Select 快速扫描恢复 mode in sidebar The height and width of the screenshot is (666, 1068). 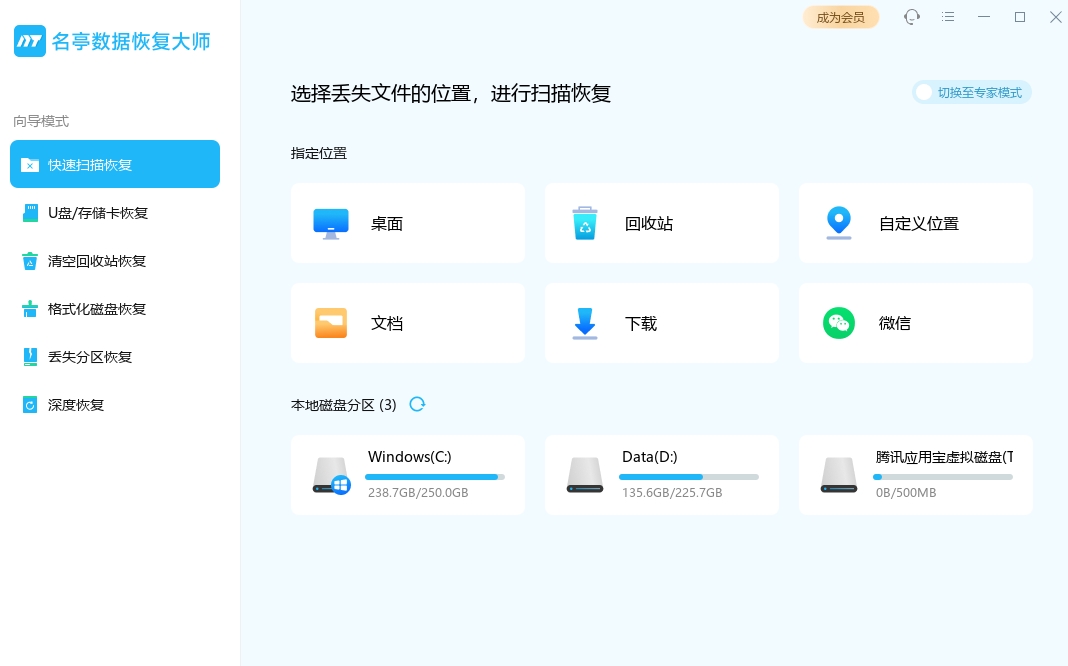tap(114, 164)
